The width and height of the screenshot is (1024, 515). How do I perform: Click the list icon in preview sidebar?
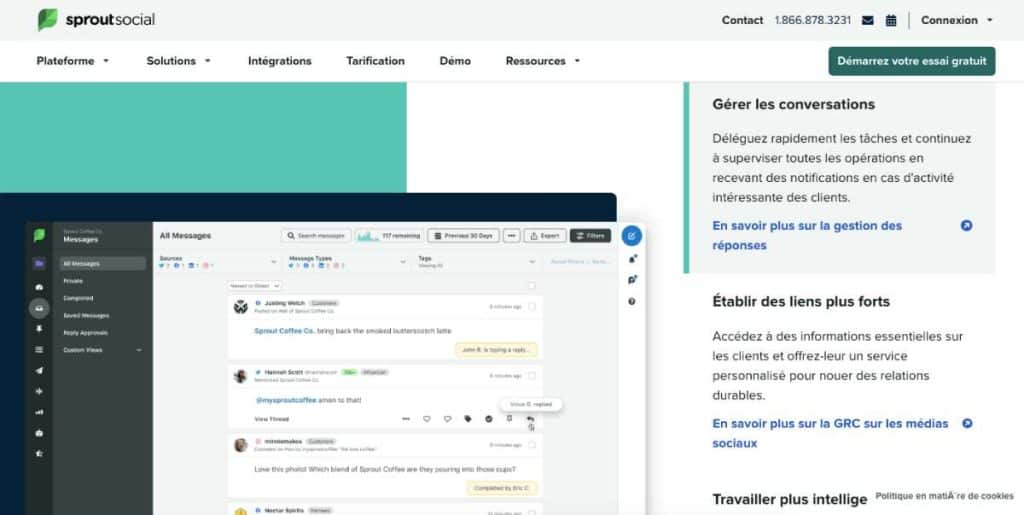tap(39, 350)
